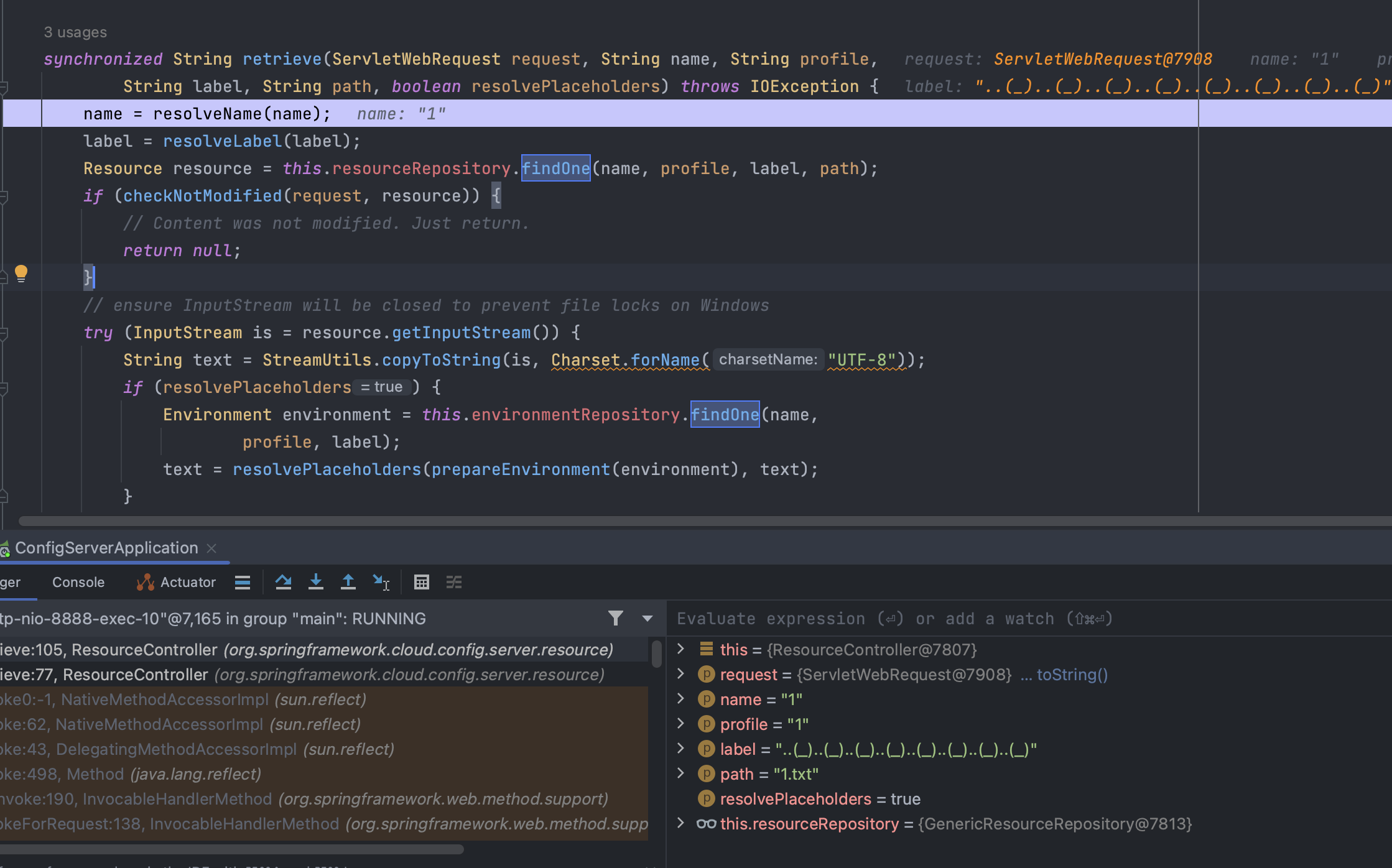Click the editor's horizontal scrollbar

tap(684, 520)
